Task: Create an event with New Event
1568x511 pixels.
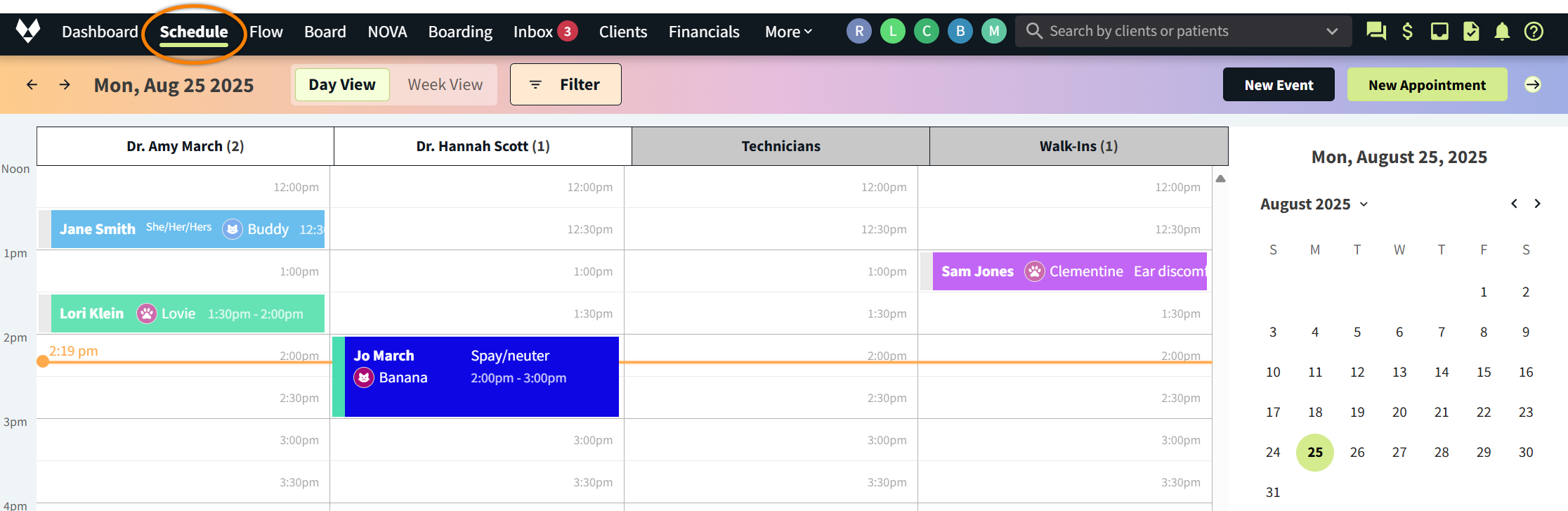Action: point(1279,84)
